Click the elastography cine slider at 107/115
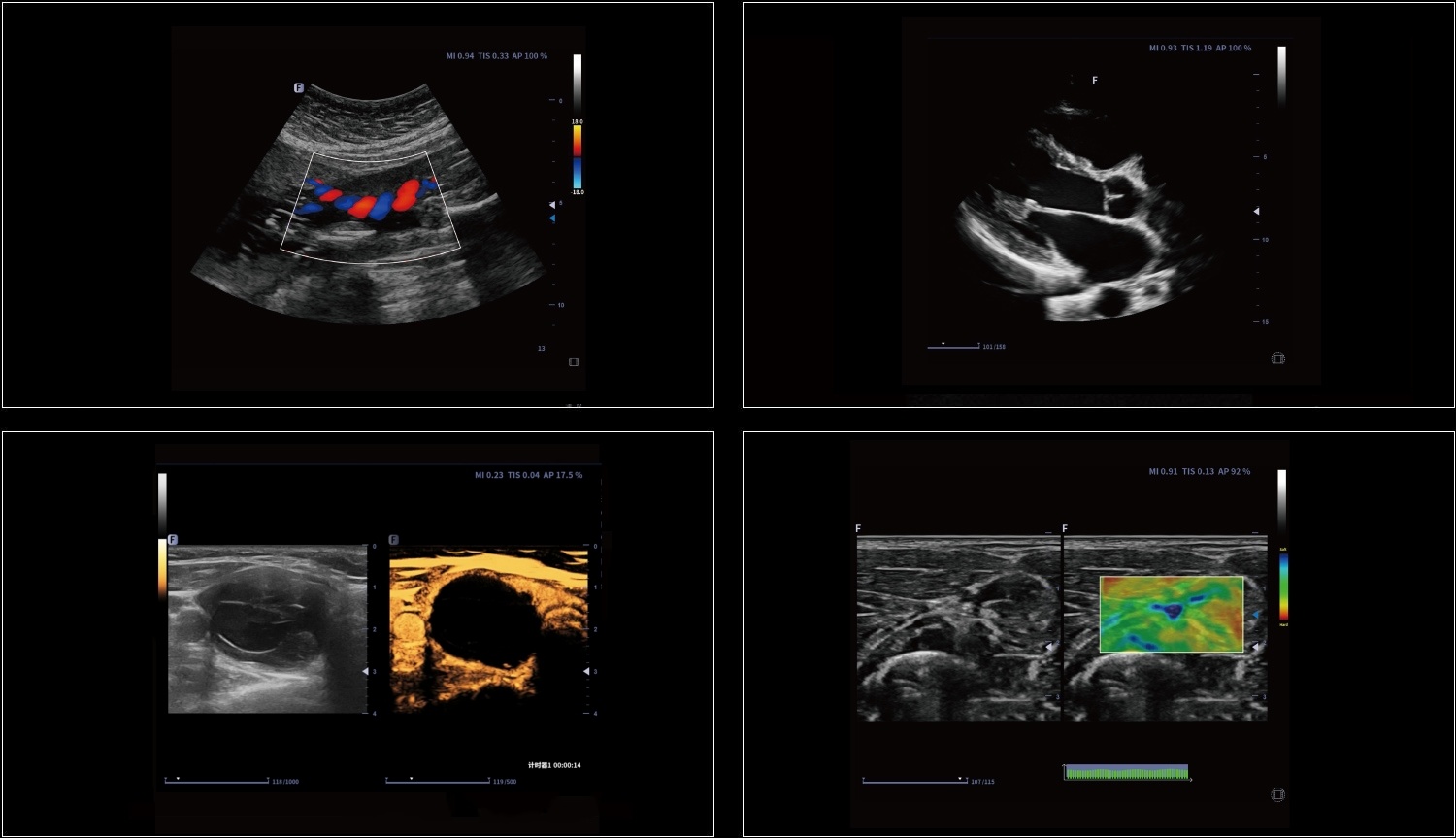The height and width of the screenshot is (838, 1456). click(x=914, y=781)
